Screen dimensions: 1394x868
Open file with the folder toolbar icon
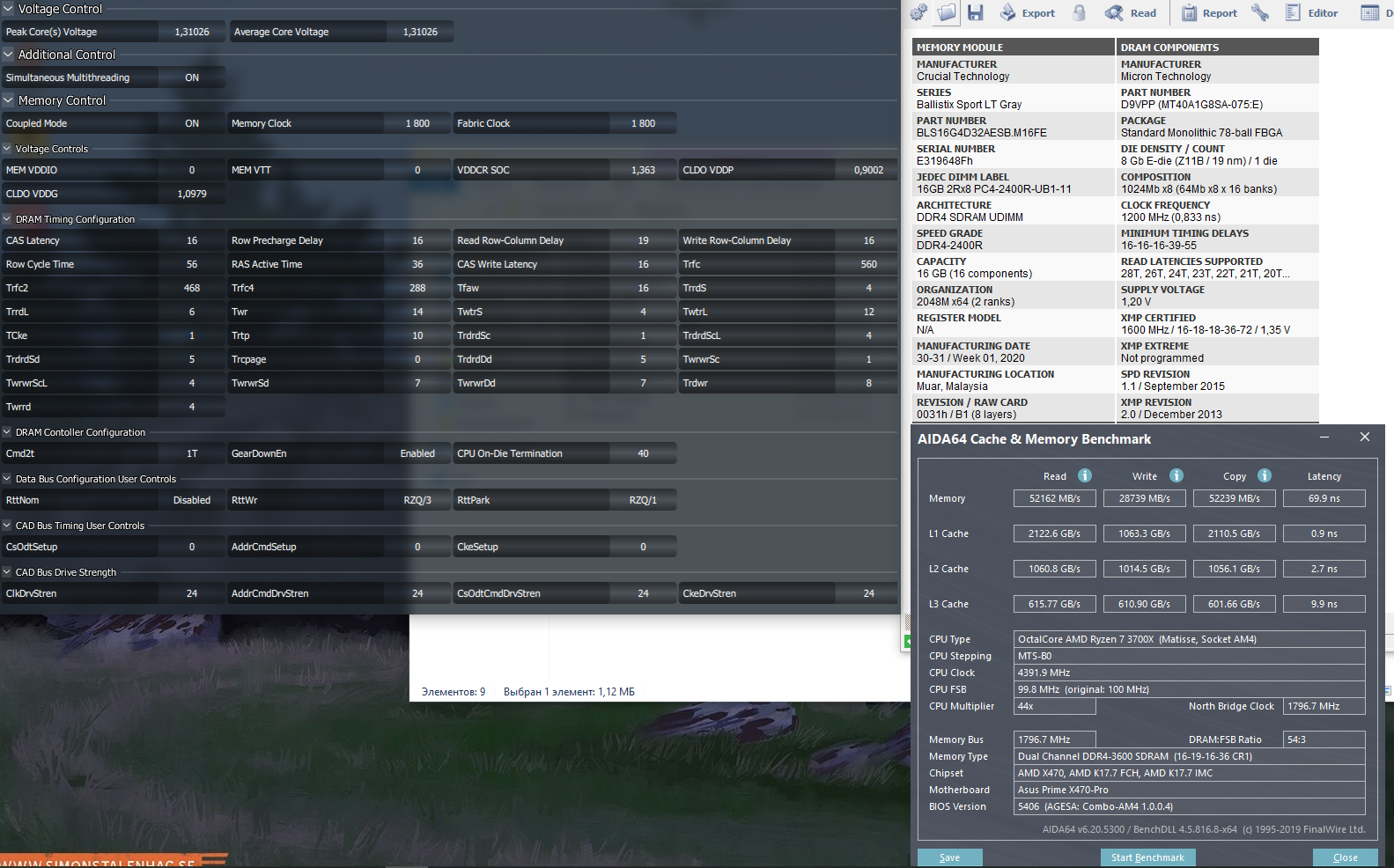point(947,12)
